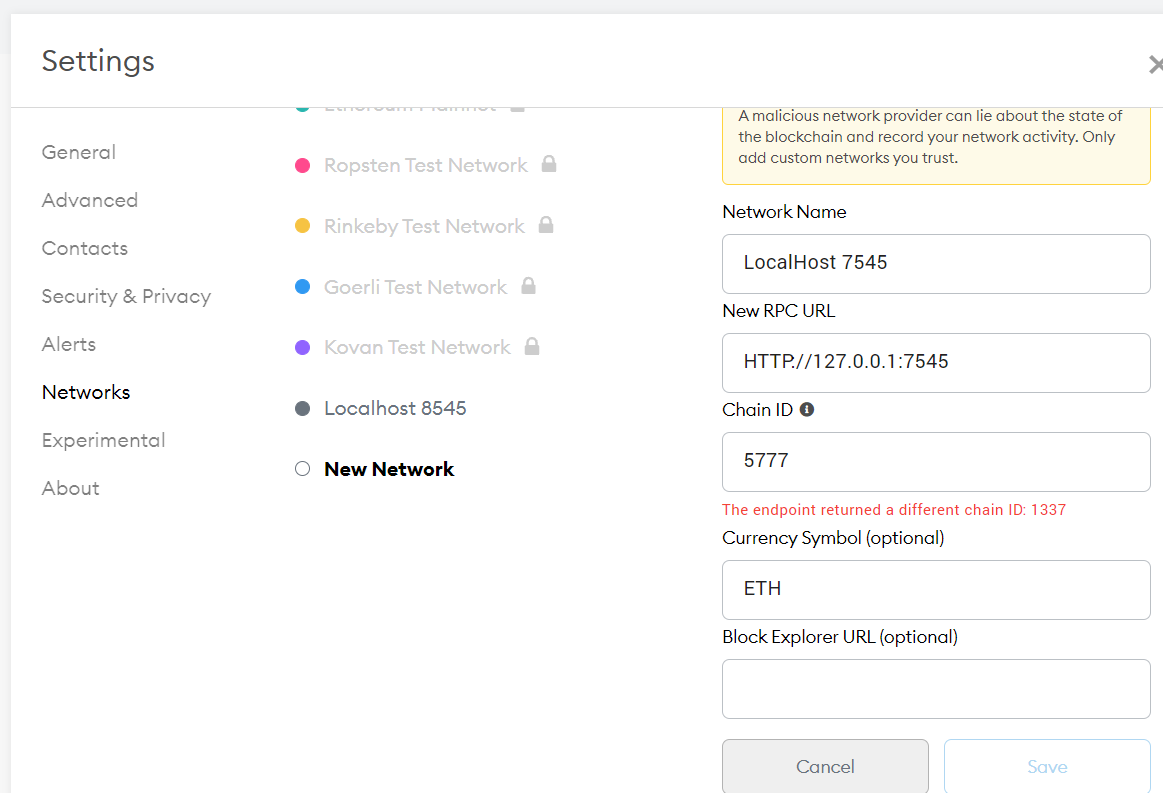Viewport: 1163px width, 793px height.
Task: Click the blue Goerli network dot
Action: pyautogui.click(x=303, y=286)
